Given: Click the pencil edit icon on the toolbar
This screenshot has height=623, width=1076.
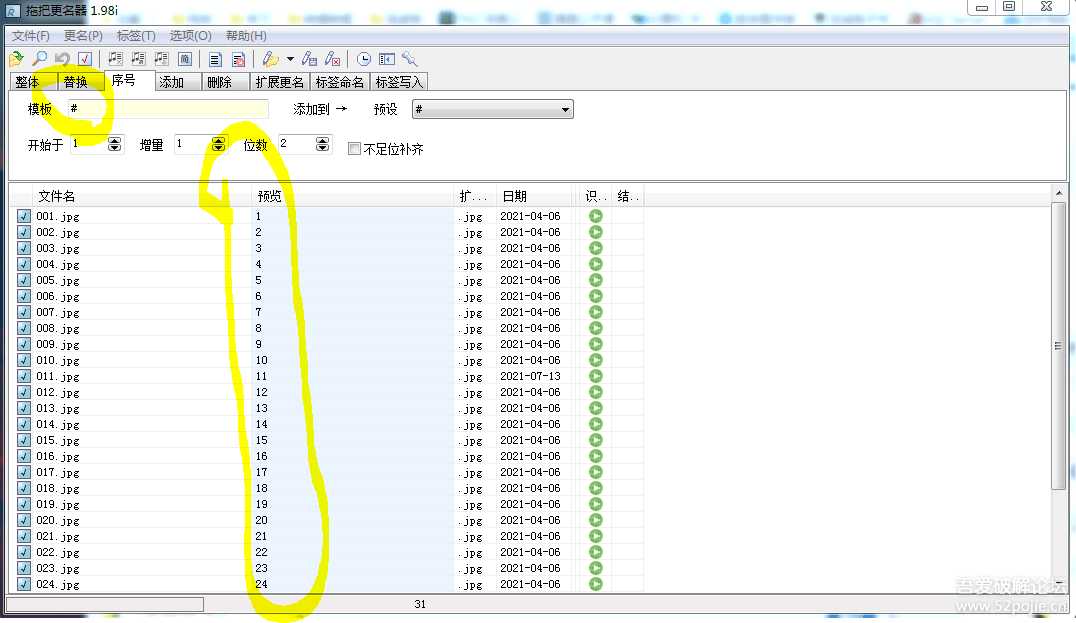Looking at the screenshot, I should point(269,59).
